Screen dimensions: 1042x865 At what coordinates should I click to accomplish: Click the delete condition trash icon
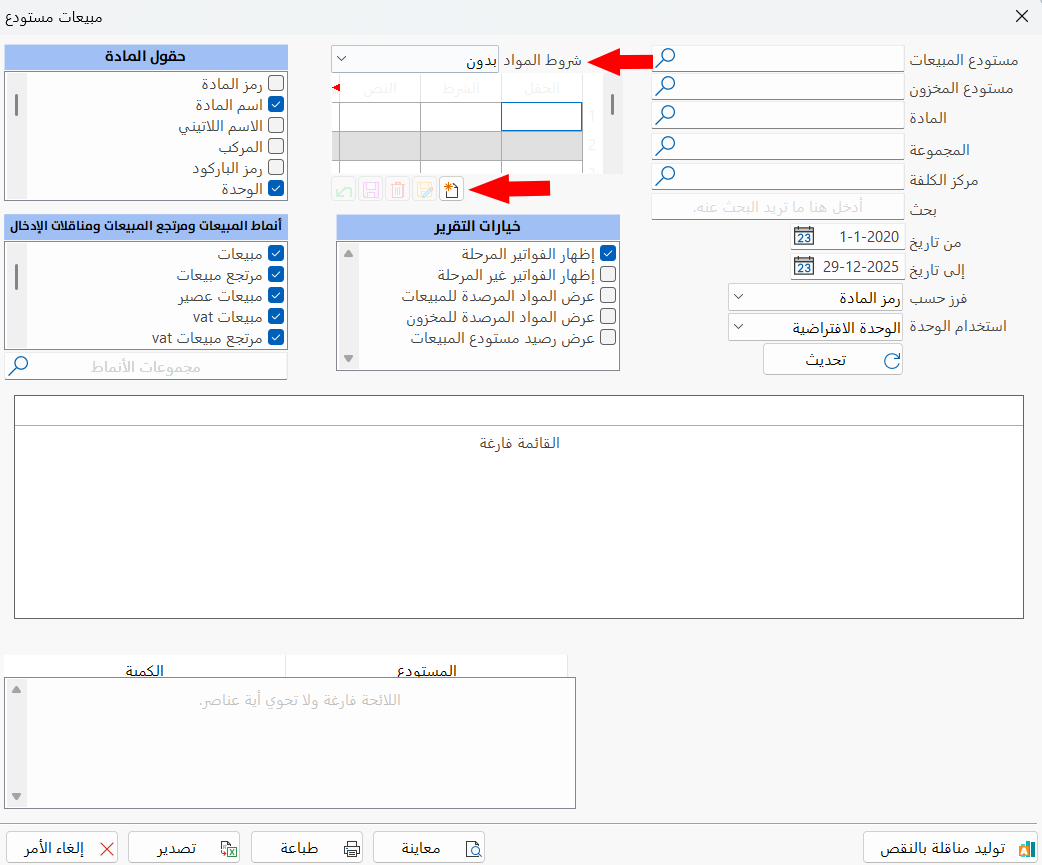397,189
